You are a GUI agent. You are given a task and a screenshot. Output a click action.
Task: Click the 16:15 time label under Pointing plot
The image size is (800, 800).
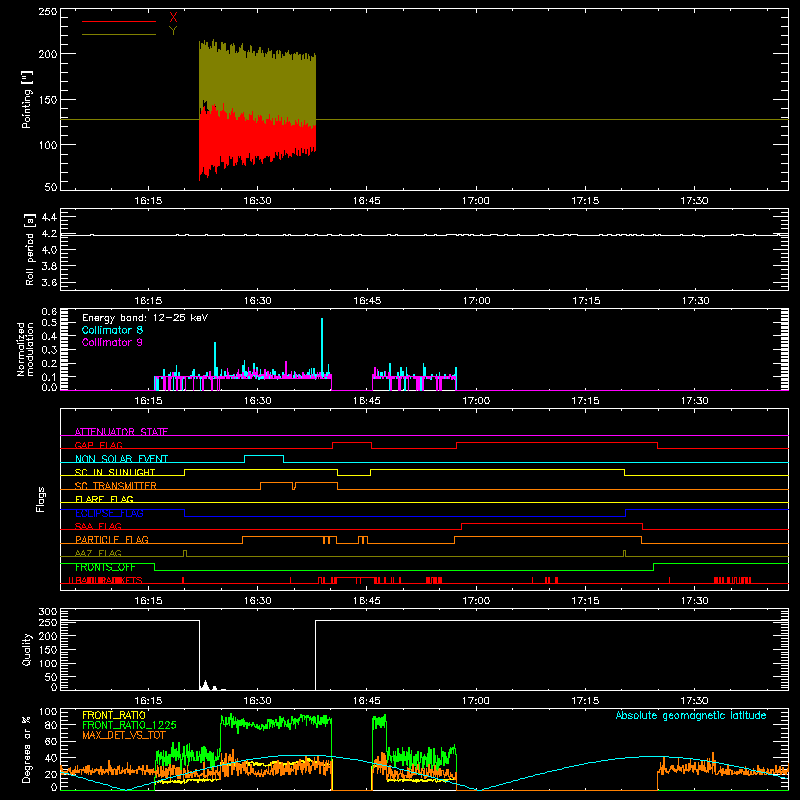(148, 201)
